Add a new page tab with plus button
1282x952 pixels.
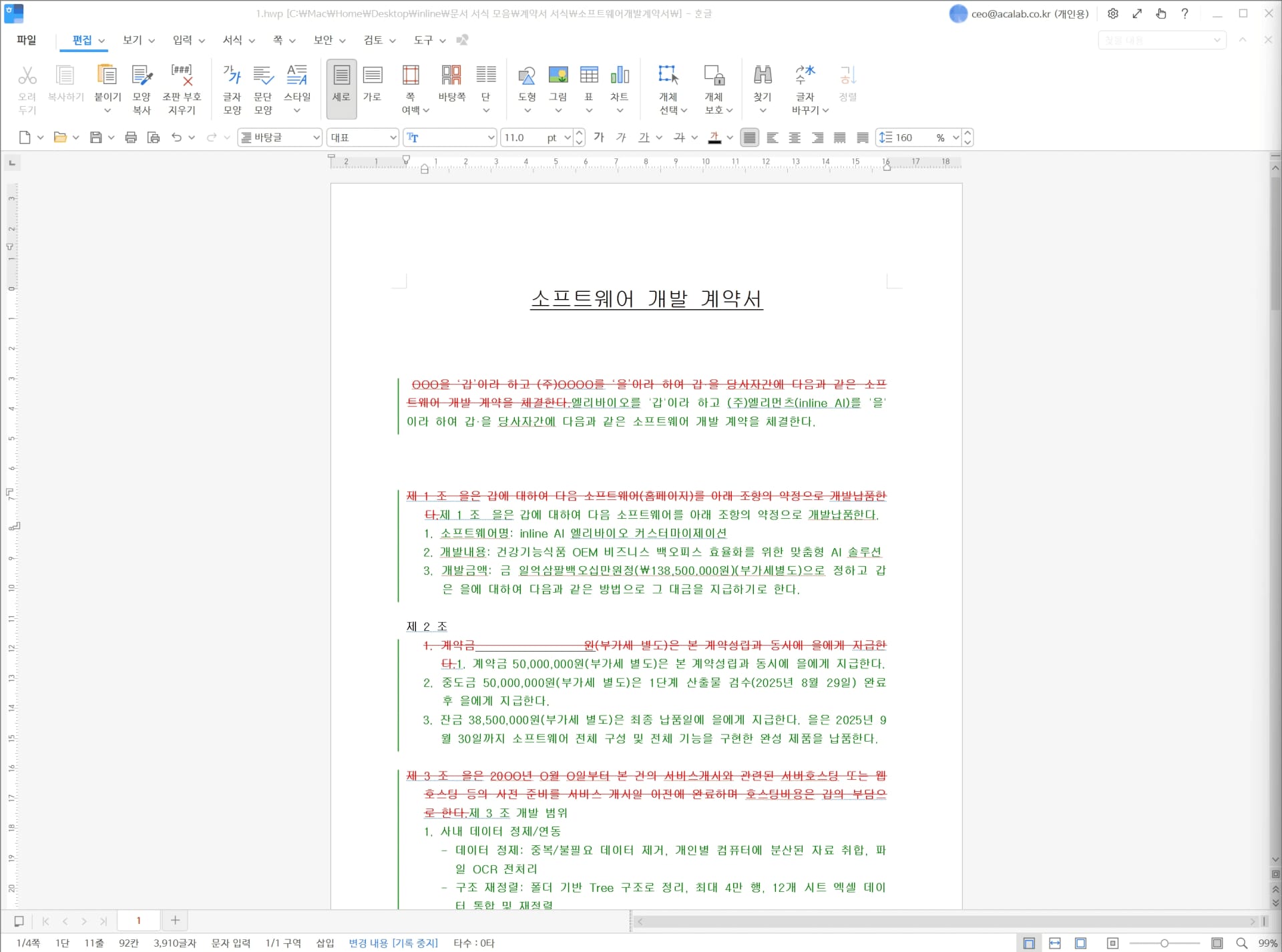pos(175,920)
